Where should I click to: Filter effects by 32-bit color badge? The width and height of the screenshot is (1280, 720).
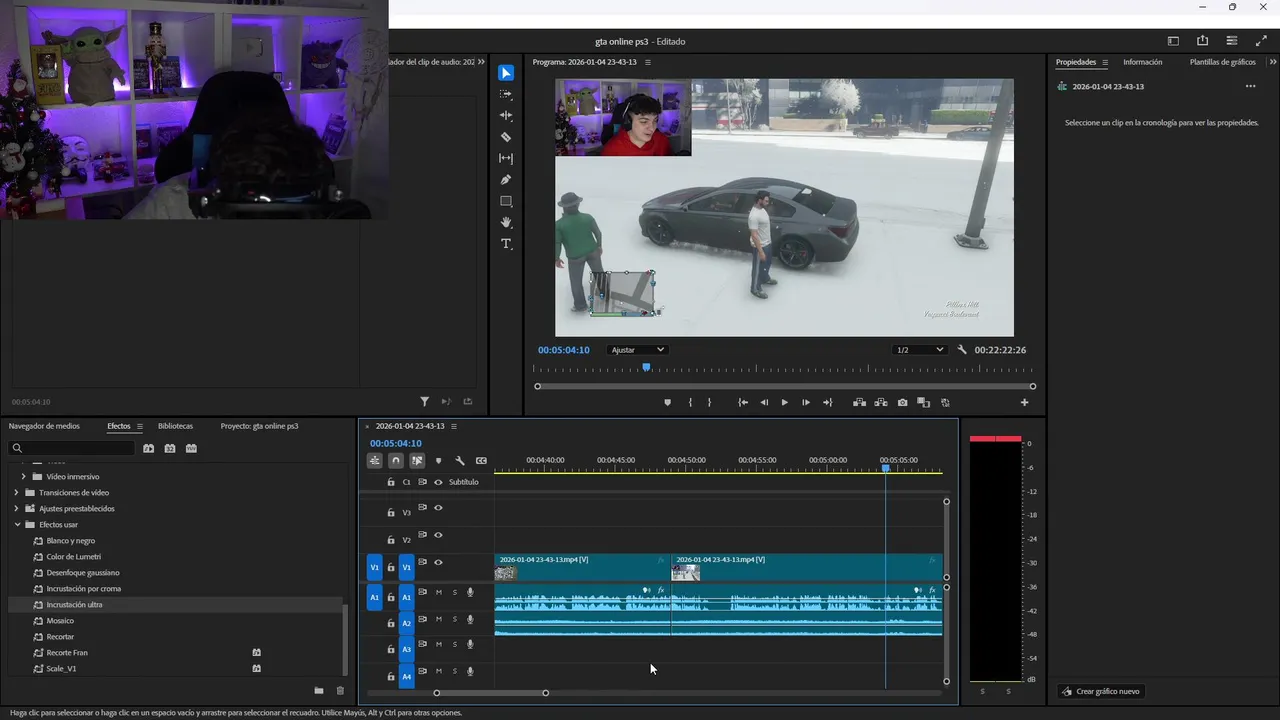pyautogui.click(x=170, y=449)
